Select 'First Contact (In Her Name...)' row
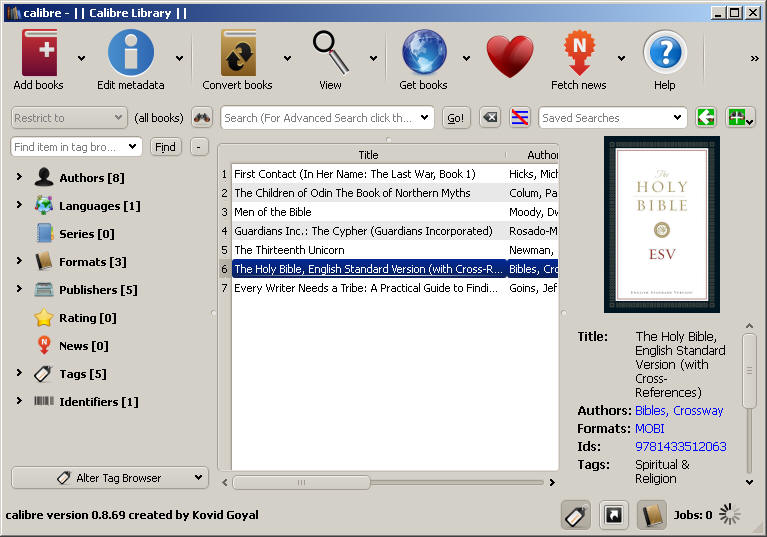767x537 pixels. 390,174
